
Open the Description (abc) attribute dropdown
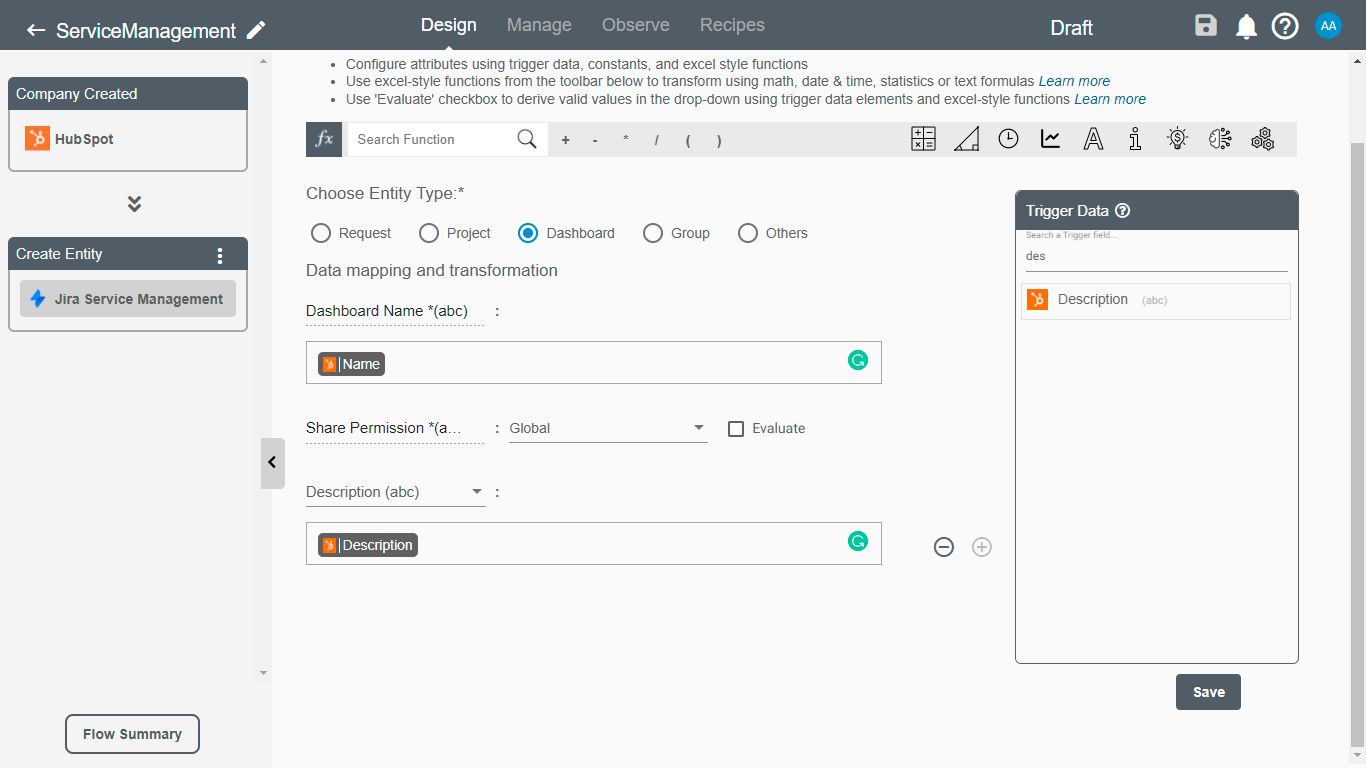coord(396,492)
